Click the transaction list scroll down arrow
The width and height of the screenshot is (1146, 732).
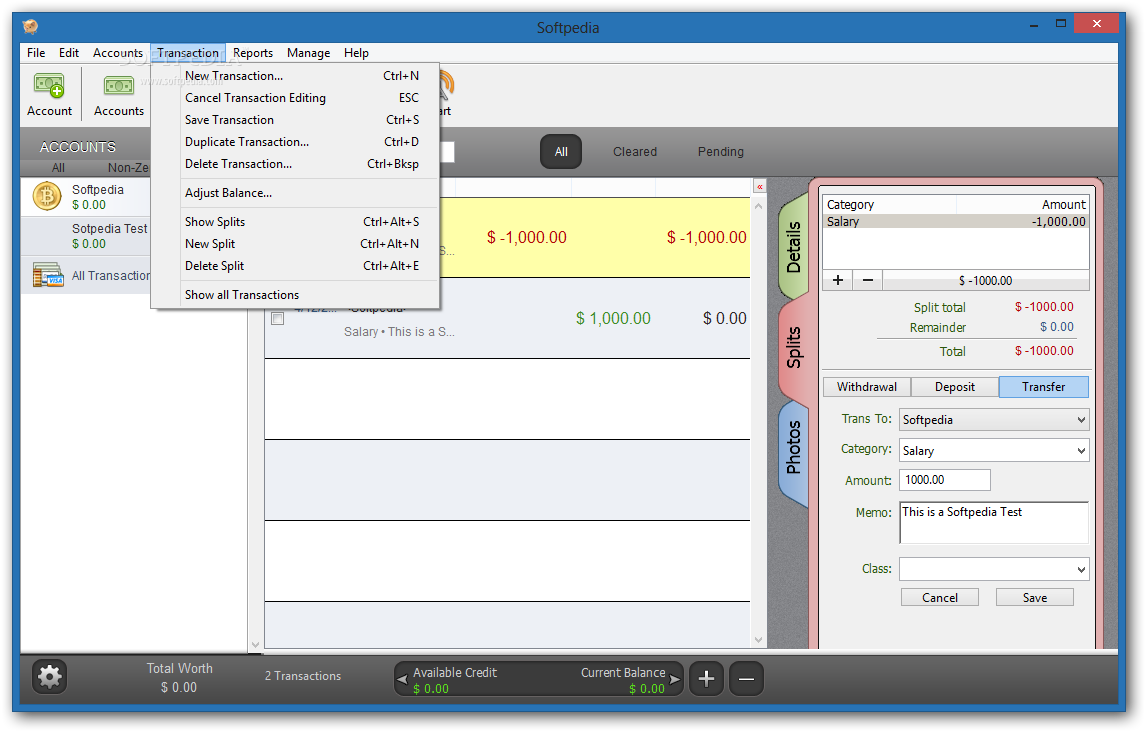(x=759, y=640)
